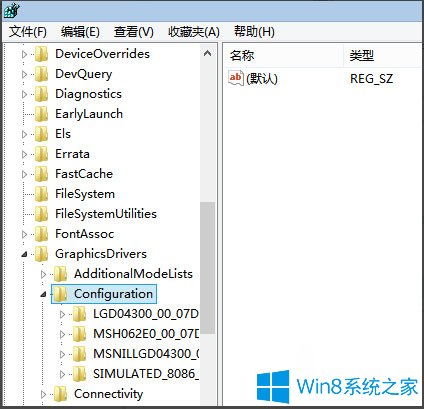The width and height of the screenshot is (424, 409).
Task: Select the Configuration folder icon
Action: coord(61,294)
